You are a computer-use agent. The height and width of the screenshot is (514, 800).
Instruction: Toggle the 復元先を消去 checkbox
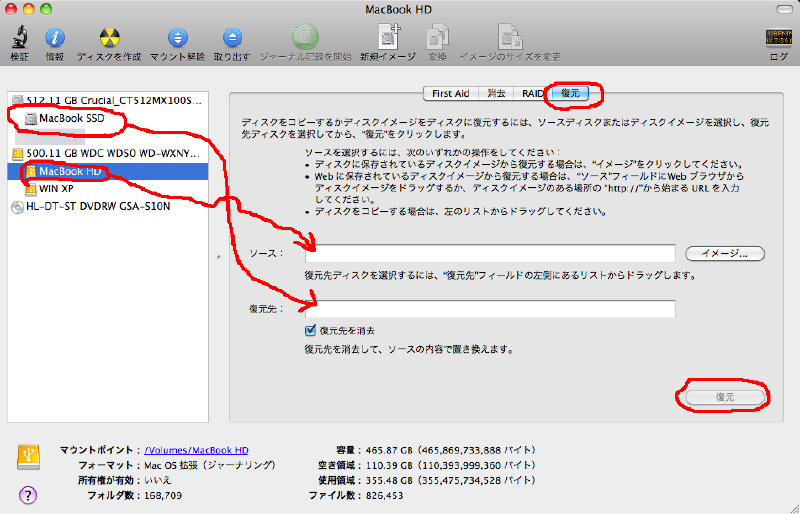[310, 330]
